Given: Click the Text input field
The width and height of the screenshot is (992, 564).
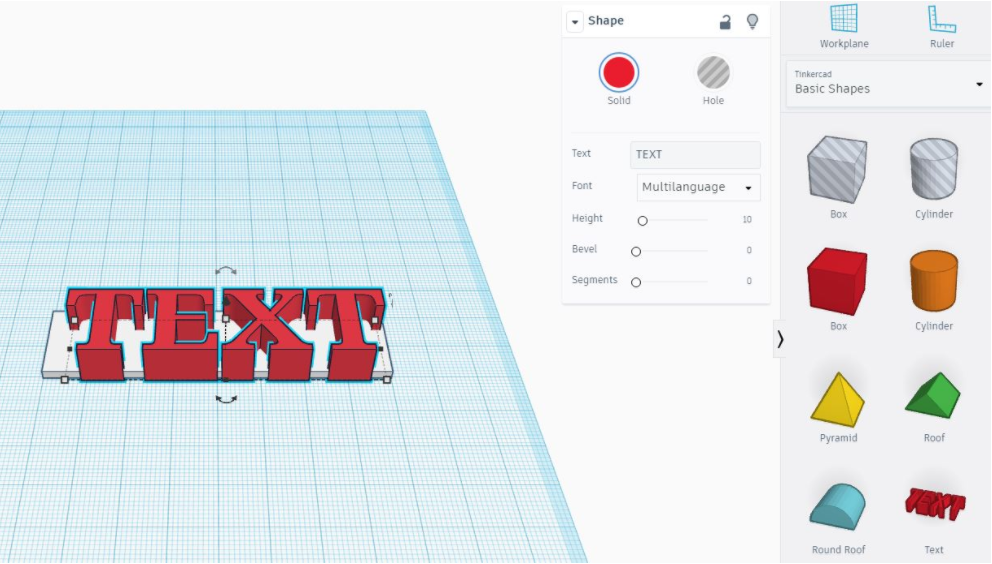Looking at the screenshot, I should [x=695, y=154].
